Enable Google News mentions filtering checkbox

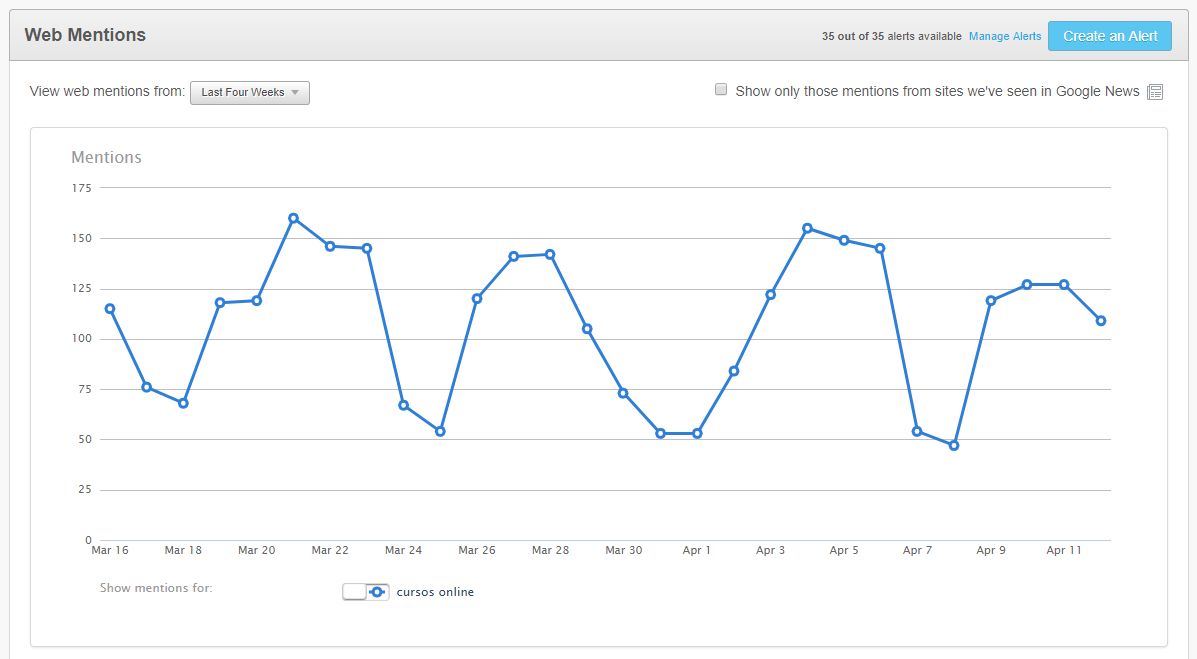721,89
